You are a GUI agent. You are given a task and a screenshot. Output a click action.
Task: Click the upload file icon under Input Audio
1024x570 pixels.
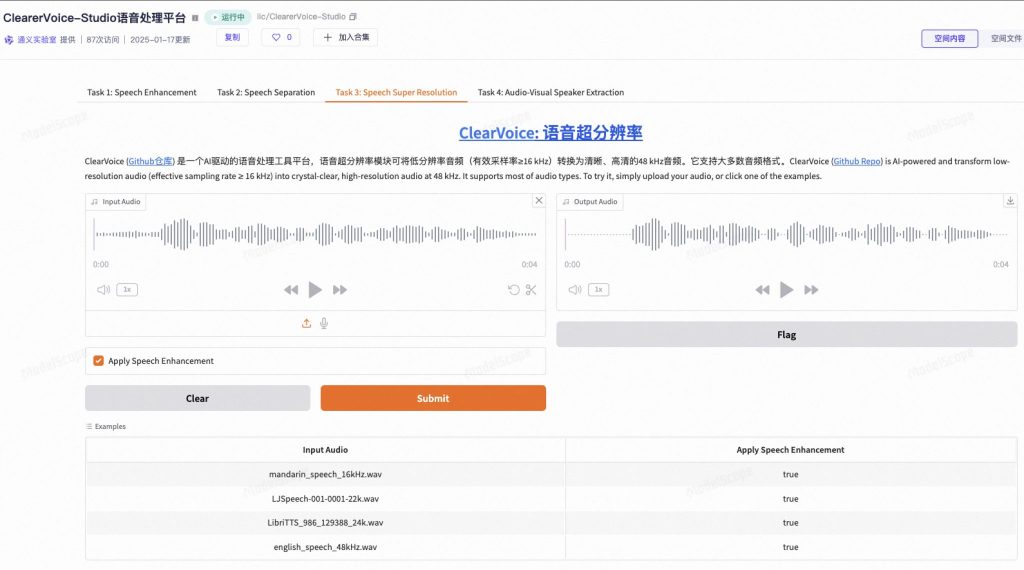pyautogui.click(x=307, y=323)
